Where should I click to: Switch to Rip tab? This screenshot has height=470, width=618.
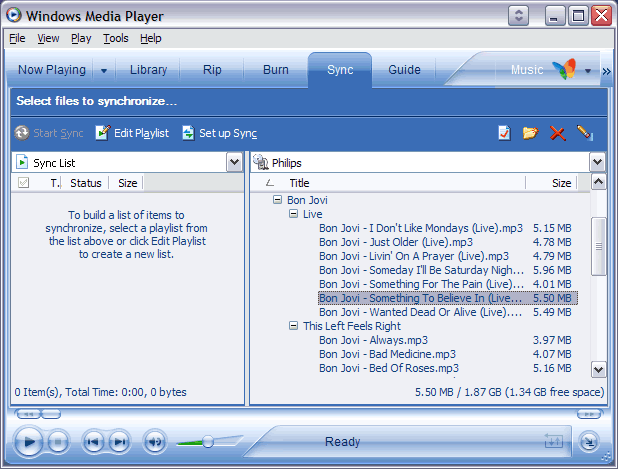(x=212, y=70)
